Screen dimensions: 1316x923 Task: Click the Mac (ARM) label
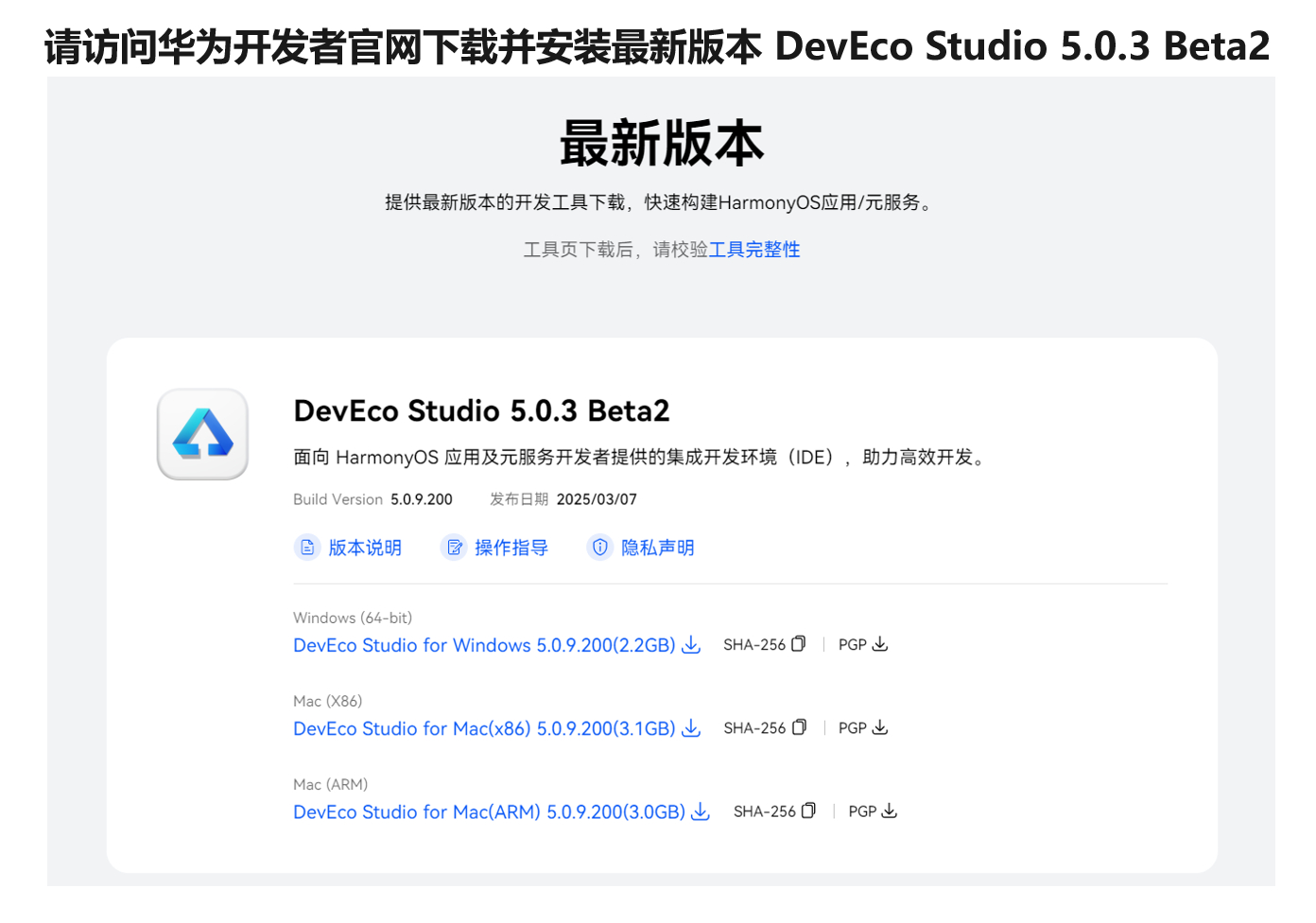click(331, 784)
